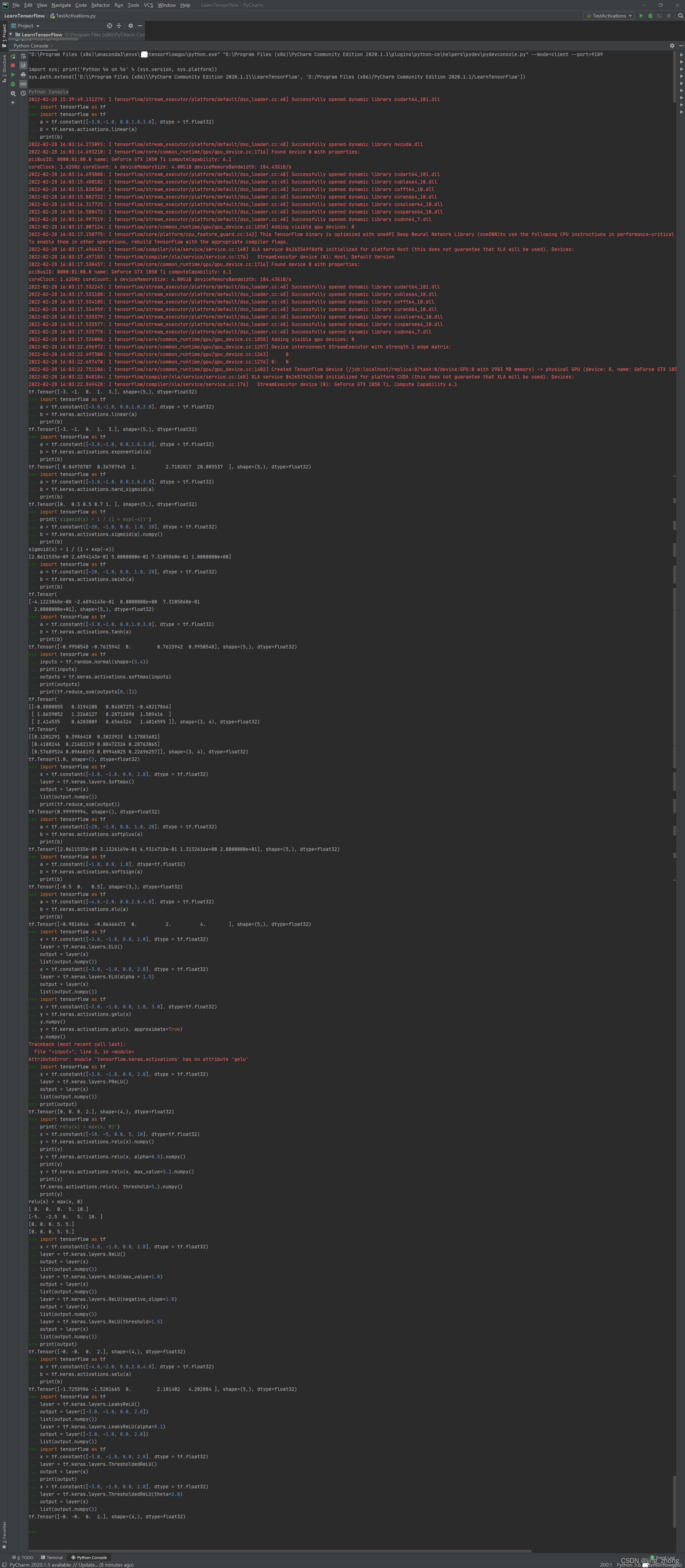
Task: Browse console history clock icon
Action: 23,93
